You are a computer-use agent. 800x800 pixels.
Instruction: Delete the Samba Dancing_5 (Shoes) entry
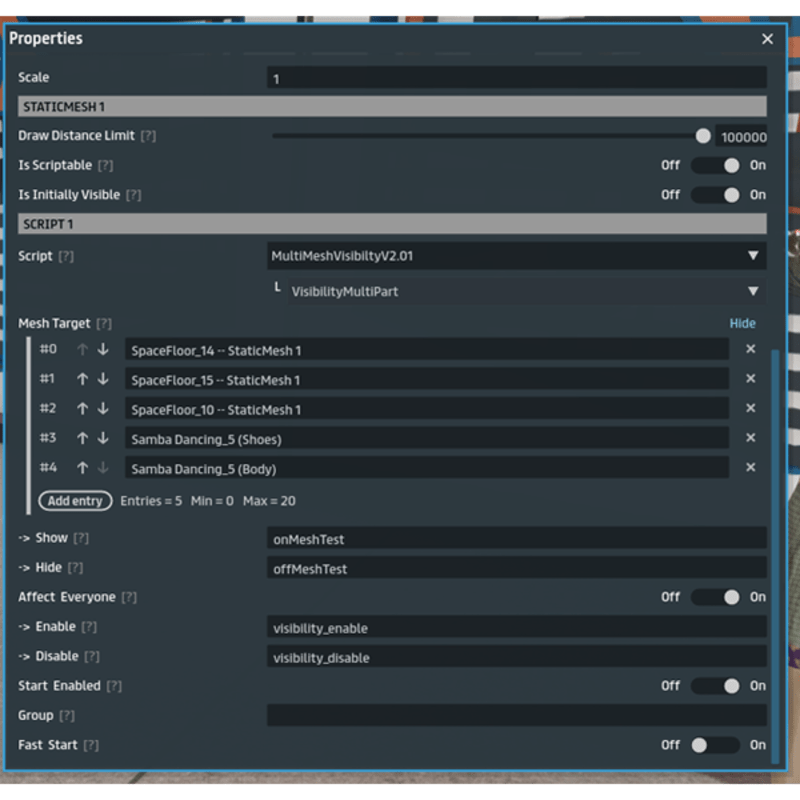(x=750, y=438)
